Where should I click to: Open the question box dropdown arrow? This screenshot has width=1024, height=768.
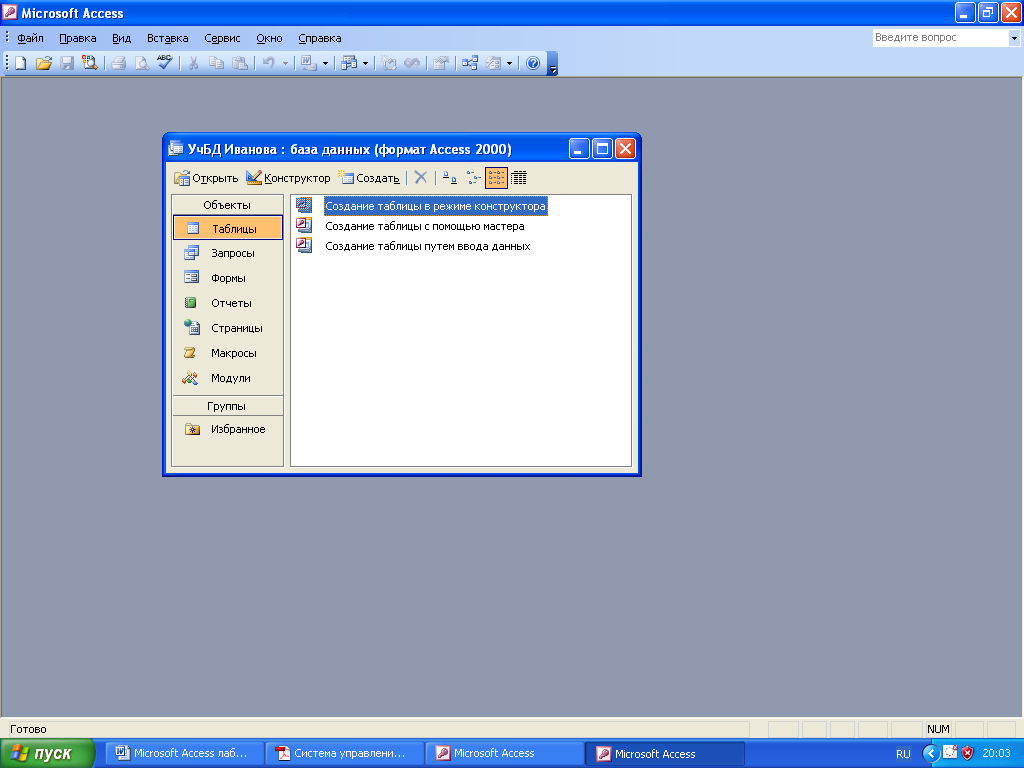click(1014, 38)
